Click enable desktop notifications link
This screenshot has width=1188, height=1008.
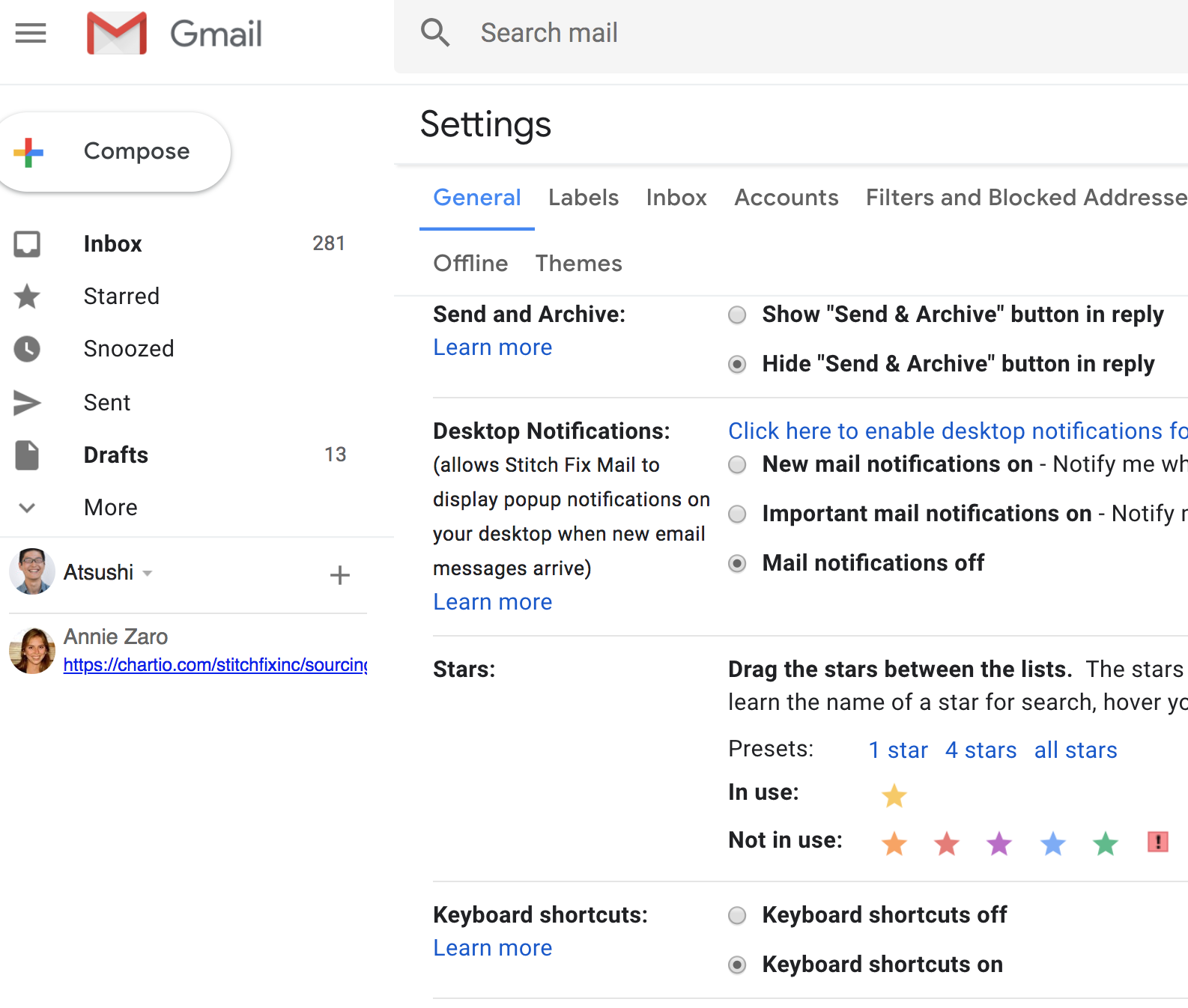click(x=958, y=431)
